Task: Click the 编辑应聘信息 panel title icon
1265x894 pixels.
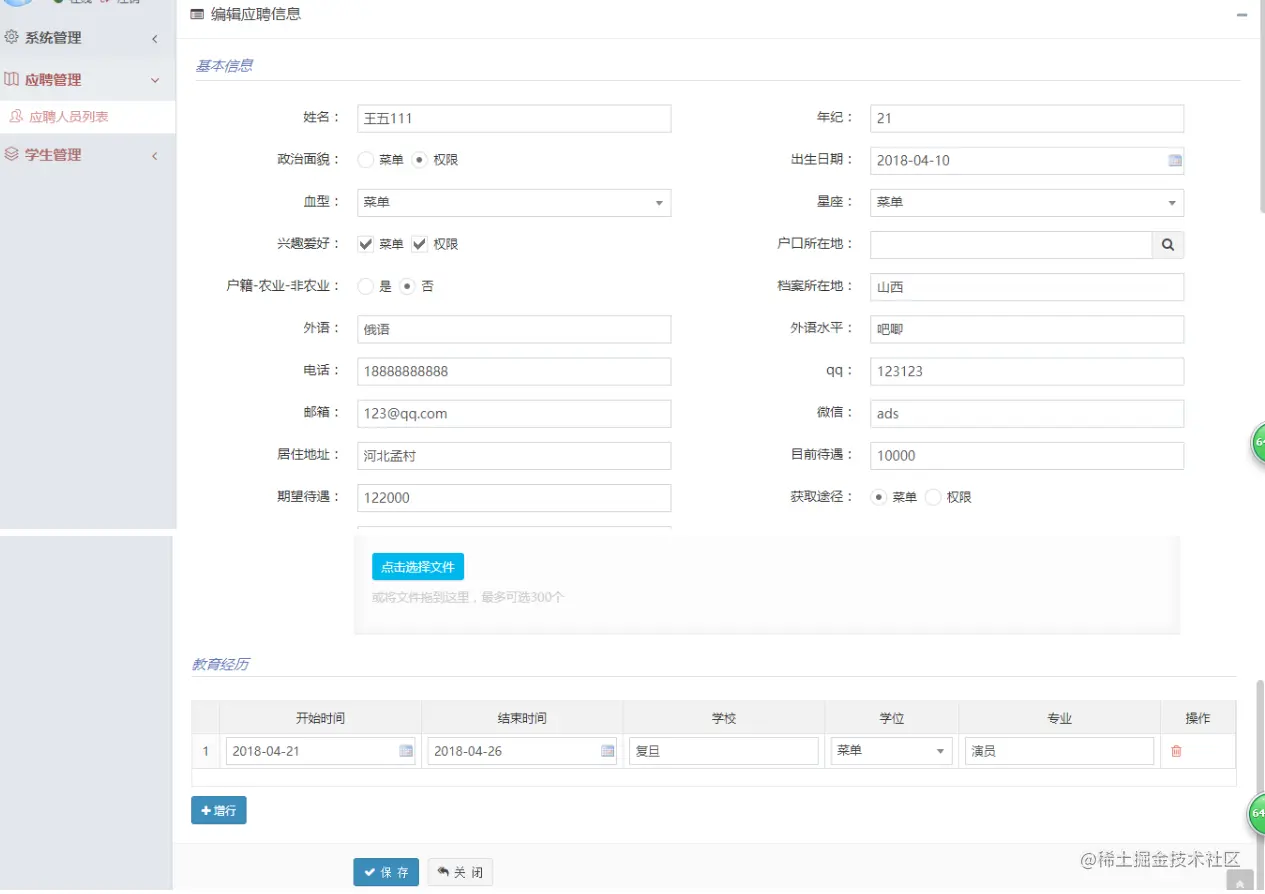Action: [197, 15]
